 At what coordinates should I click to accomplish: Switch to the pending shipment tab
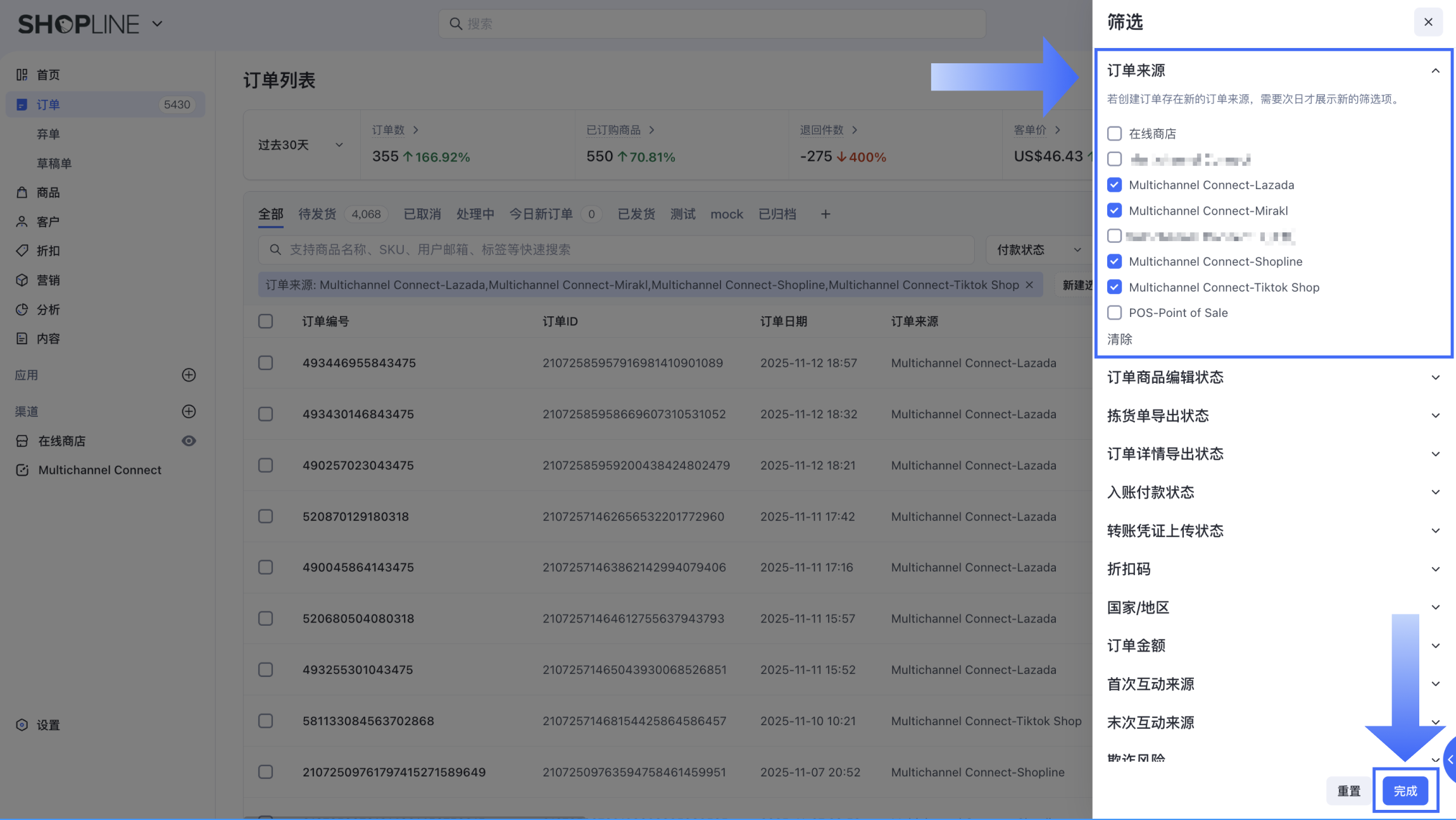(x=317, y=214)
